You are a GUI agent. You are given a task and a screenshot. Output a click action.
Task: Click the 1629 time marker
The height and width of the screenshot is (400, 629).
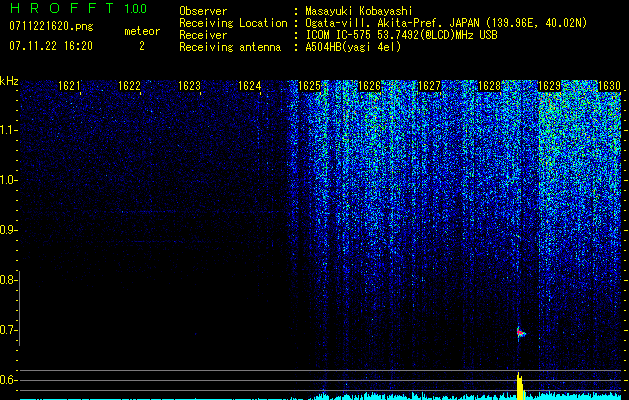(549, 86)
